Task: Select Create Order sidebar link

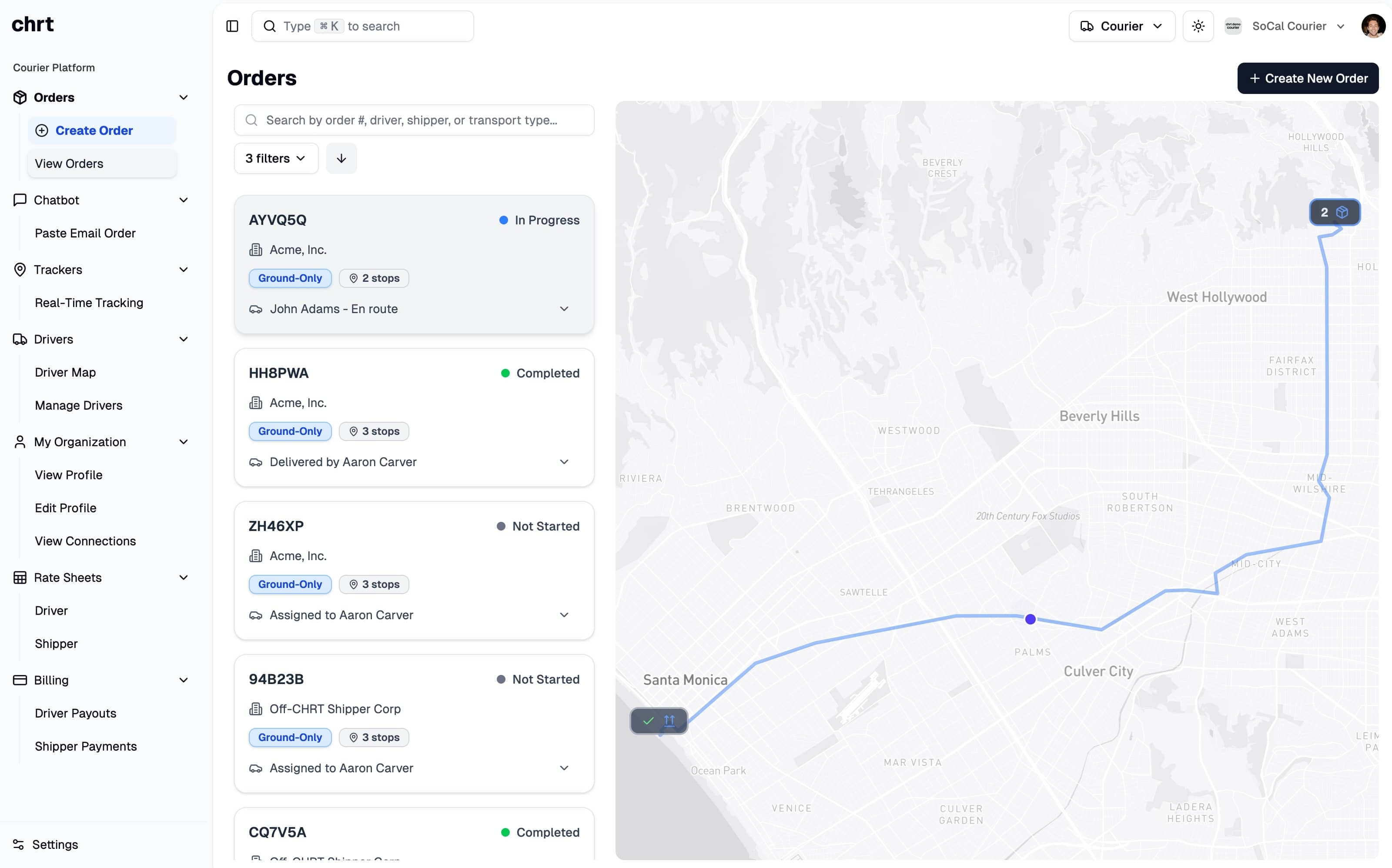Action: click(x=94, y=130)
